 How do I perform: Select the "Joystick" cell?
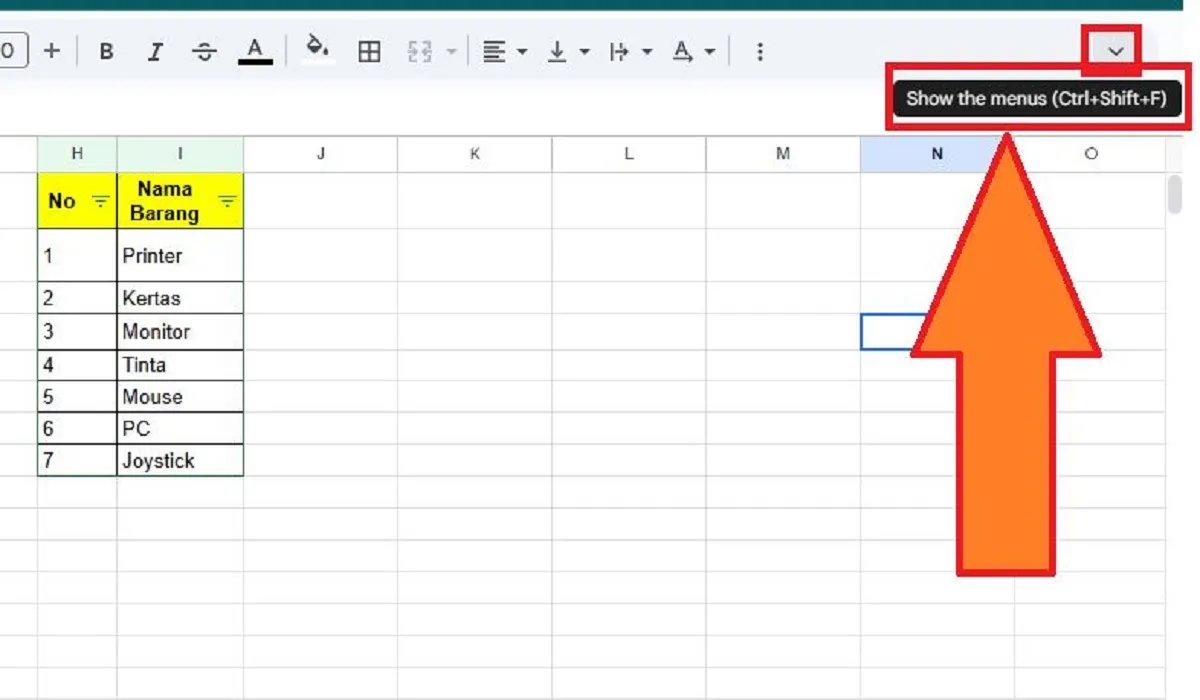pos(180,461)
